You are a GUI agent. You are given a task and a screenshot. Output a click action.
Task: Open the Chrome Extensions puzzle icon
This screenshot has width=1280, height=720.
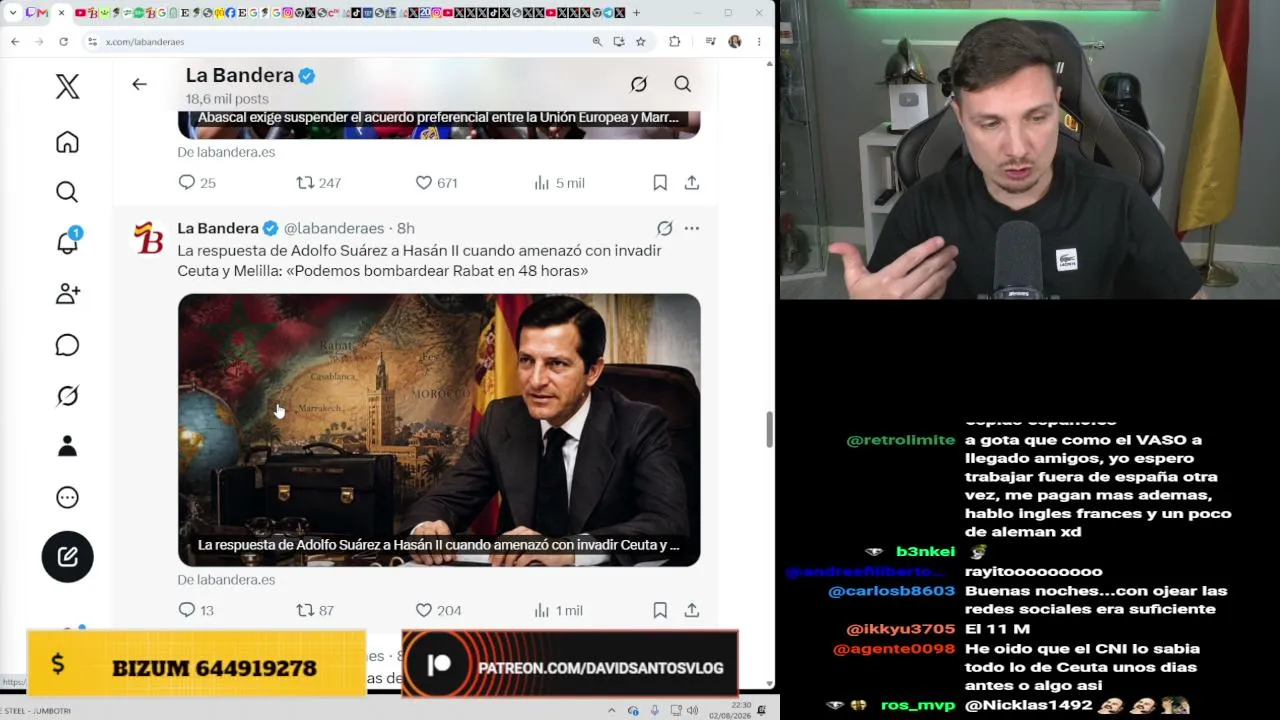(x=674, y=41)
